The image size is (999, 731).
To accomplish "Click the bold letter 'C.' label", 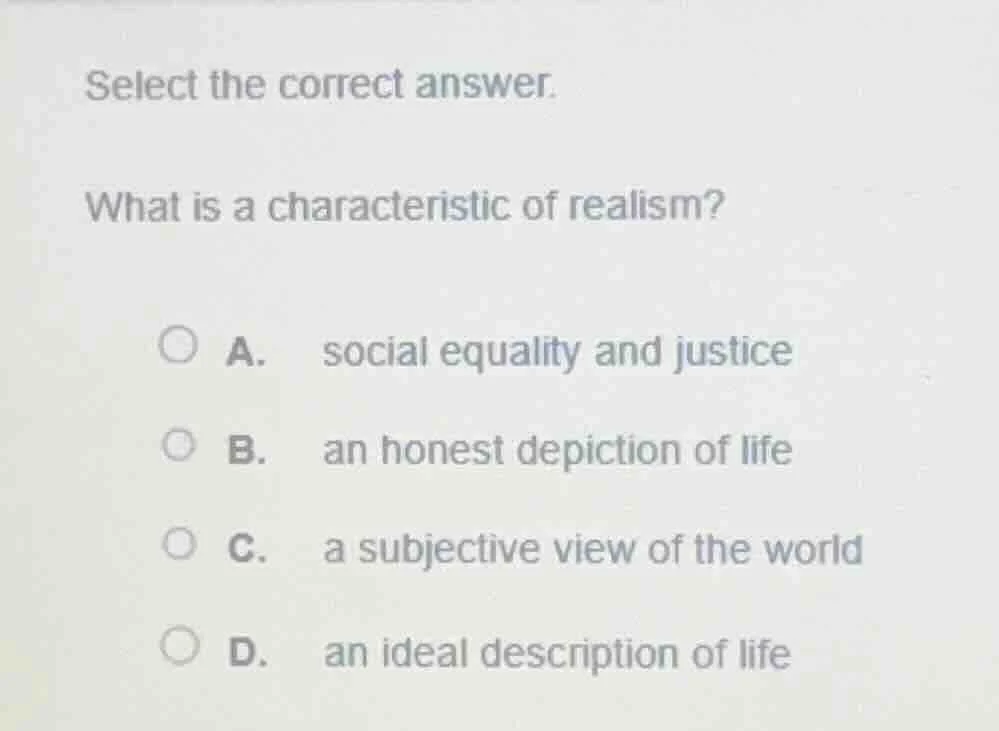I will pos(248,548).
